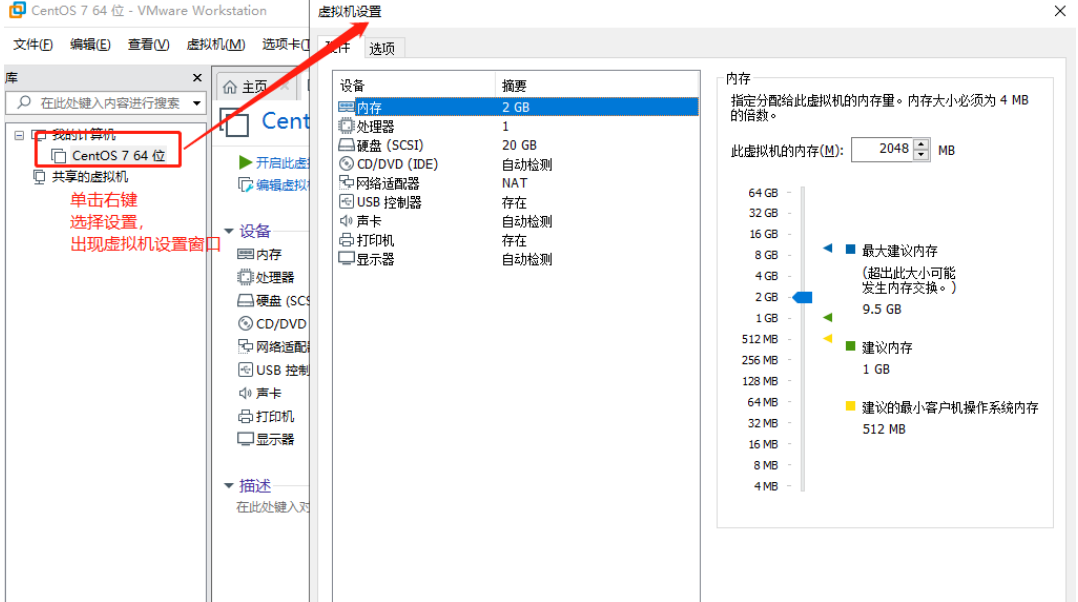
Task: Click the network adapter icon in main window devices
Action: click(x=245, y=346)
